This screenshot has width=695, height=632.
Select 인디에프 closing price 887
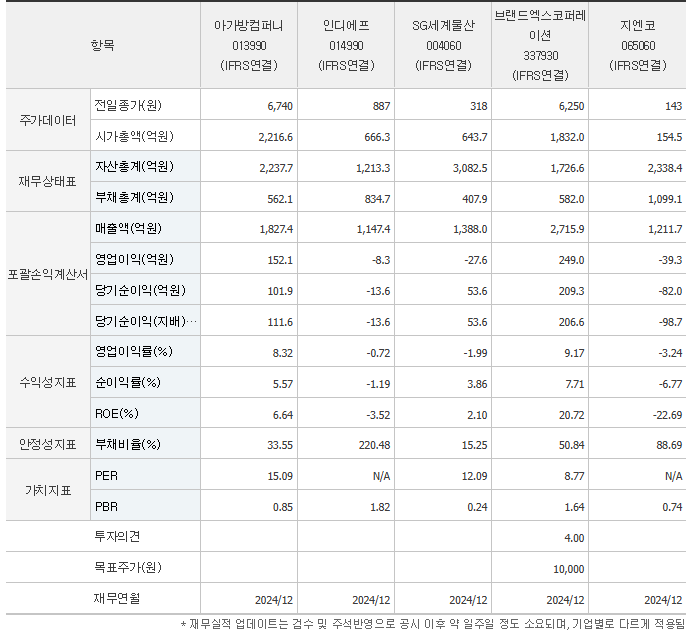(381, 106)
